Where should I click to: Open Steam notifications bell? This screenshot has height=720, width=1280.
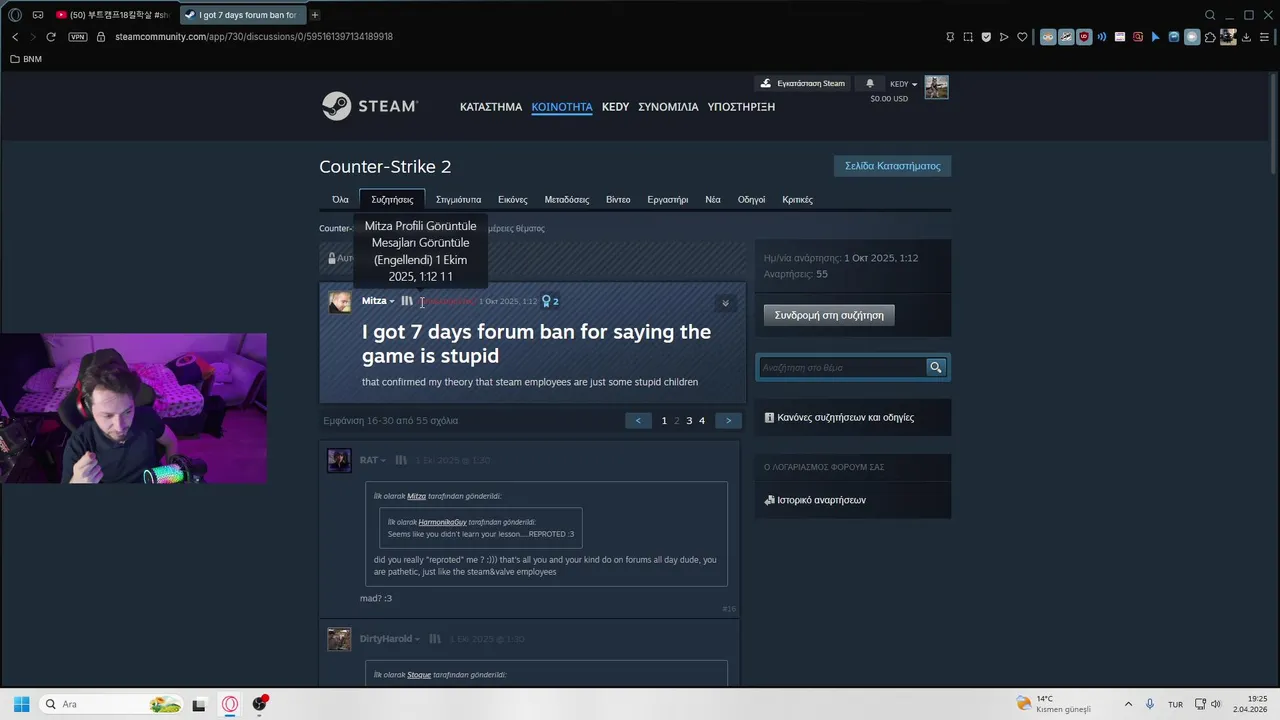pyautogui.click(x=870, y=83)
